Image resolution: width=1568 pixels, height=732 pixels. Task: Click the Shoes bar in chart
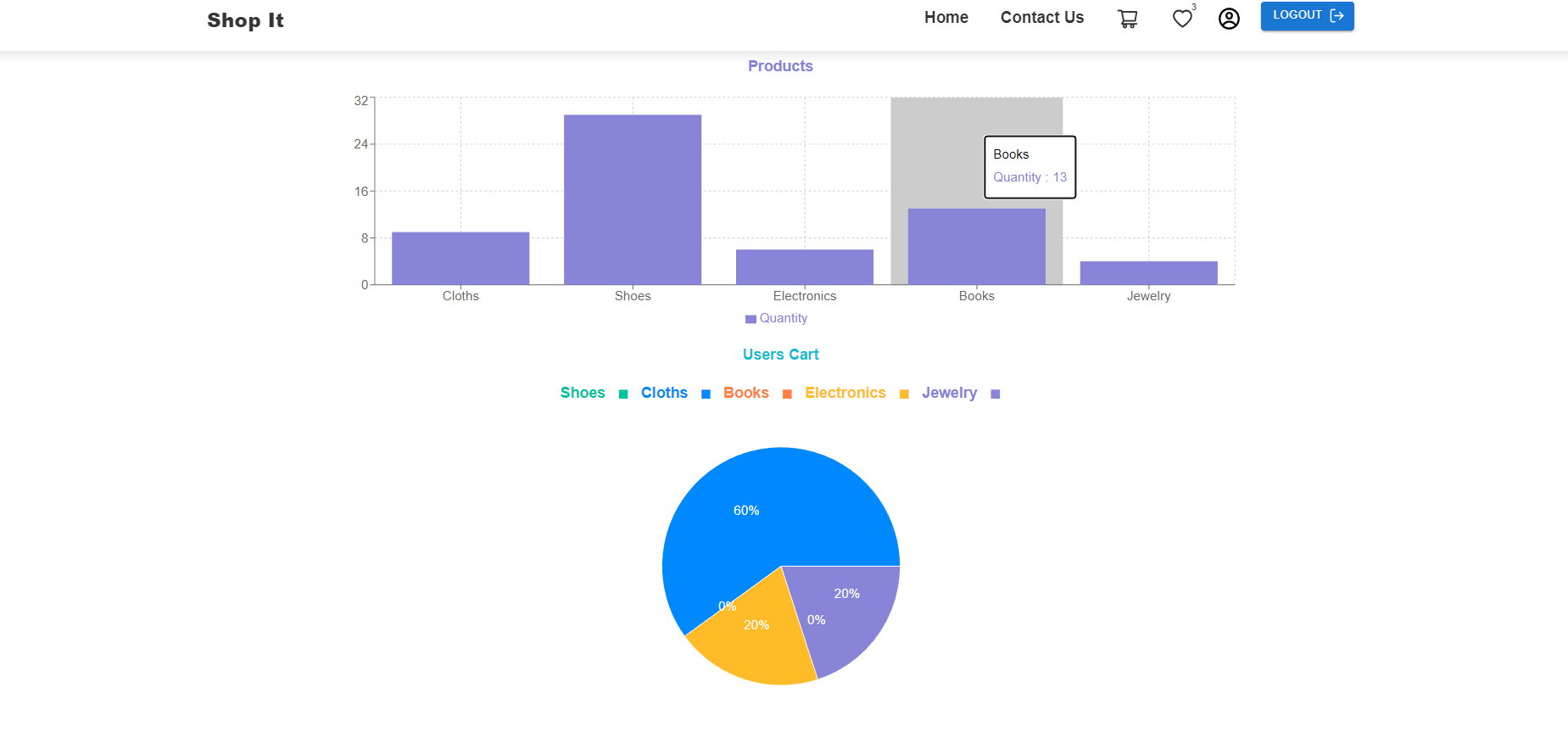click(633, 199)
